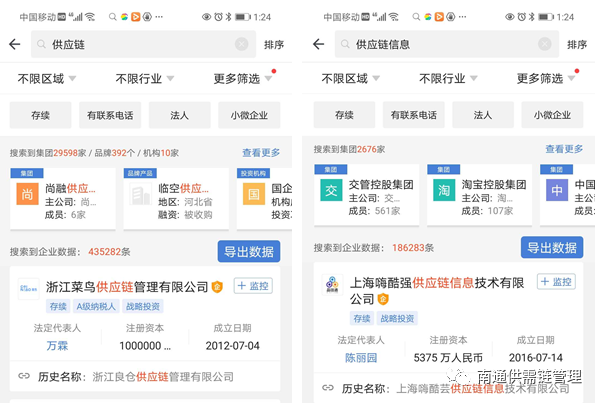Tap alarm clock icon in left status bar

(218, 17)
